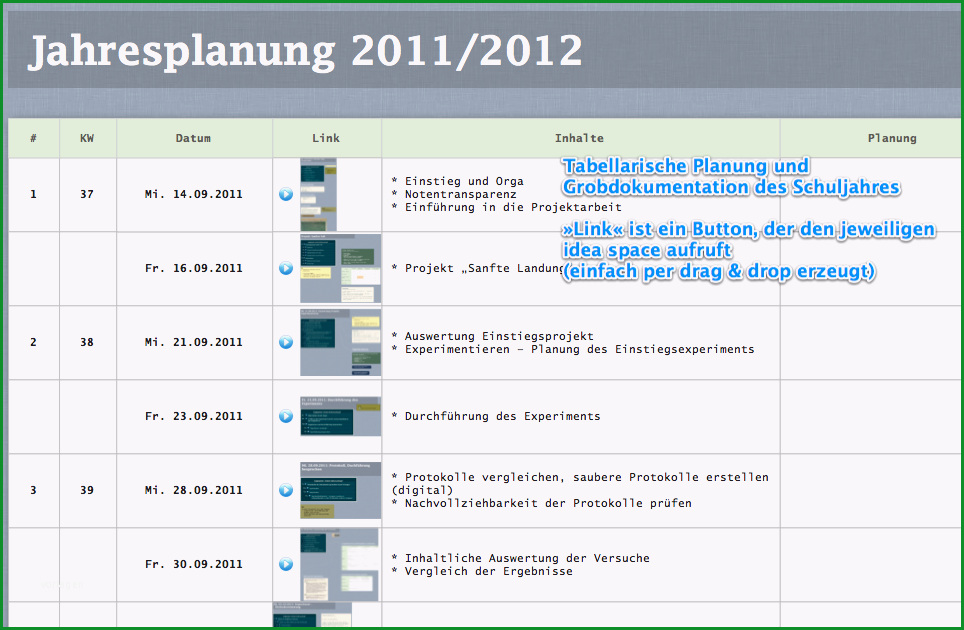Open the link button for Mi. 28.09.2011
The image size is (964, 630).
tap(286, 490)
